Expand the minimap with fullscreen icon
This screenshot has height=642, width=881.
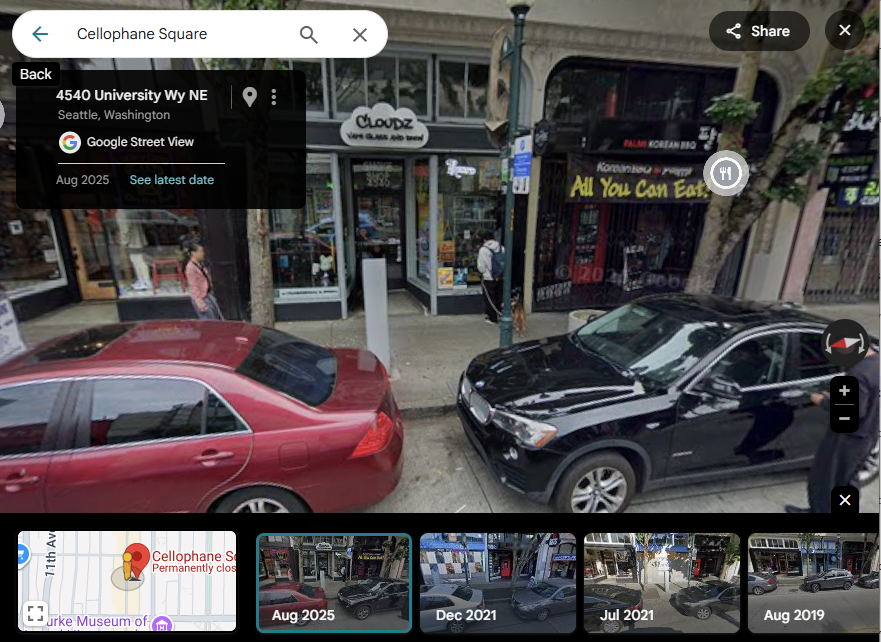[x=35, y=613]
